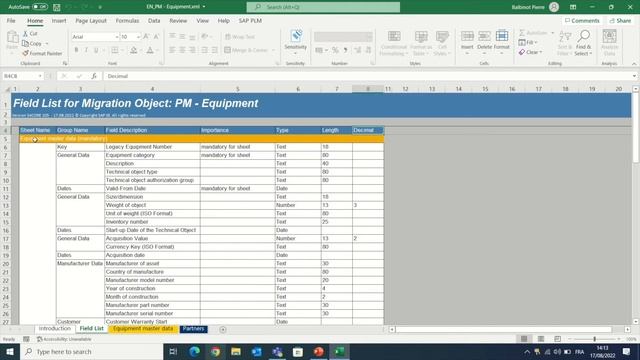Toggle Wrap Text option
The height and width of the screenshot is (360, 640).
click(x=240, y=37)
